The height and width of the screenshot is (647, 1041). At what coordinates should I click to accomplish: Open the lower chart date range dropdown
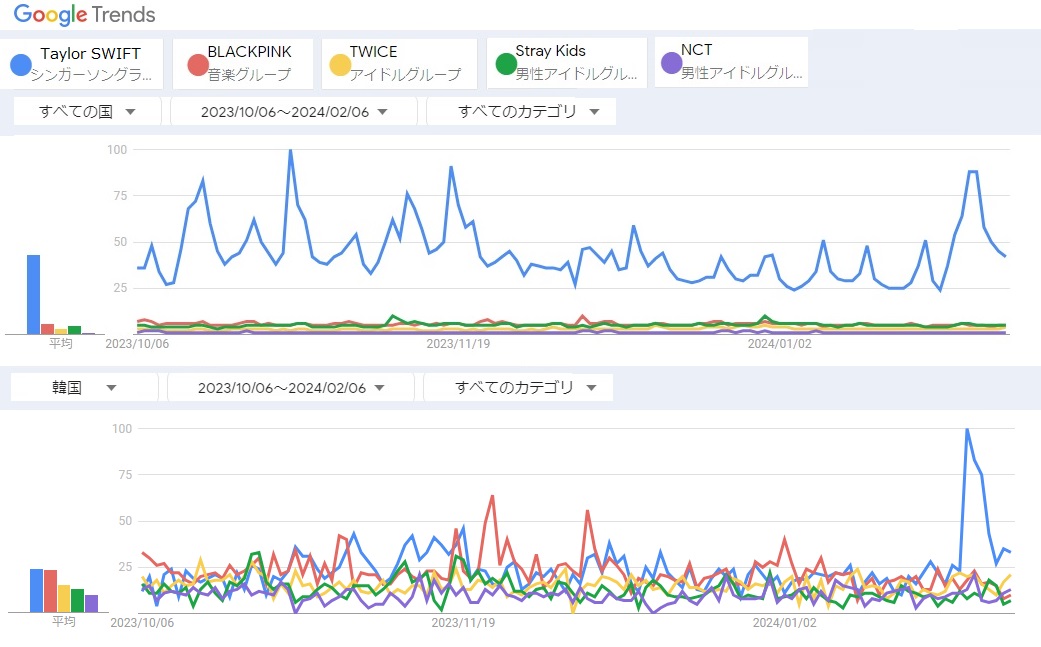pyautogui.click(x=291, y=388)
